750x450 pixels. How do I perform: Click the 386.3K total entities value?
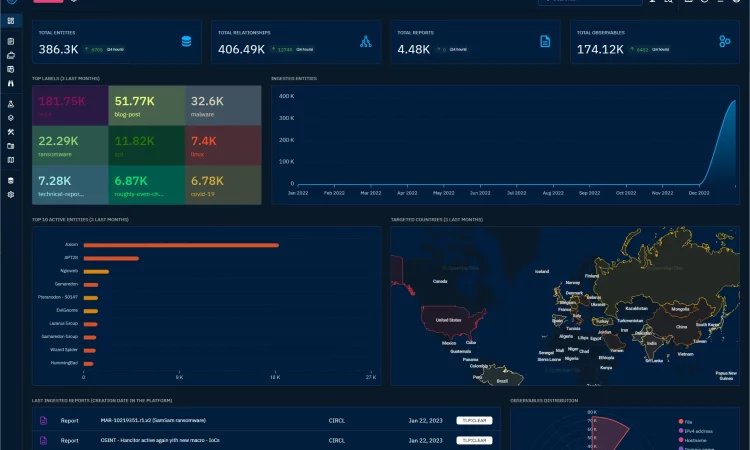pos(58,49)
